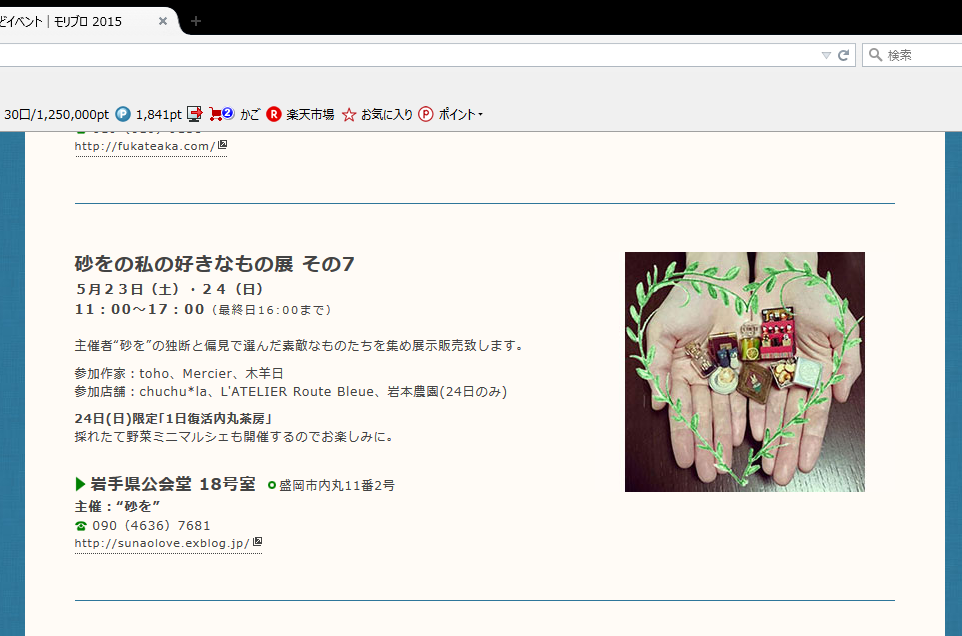Open the fukateaka.com link
Image resolution: width=962 pixels, height=636 pixels.
[x=145, y=147]
